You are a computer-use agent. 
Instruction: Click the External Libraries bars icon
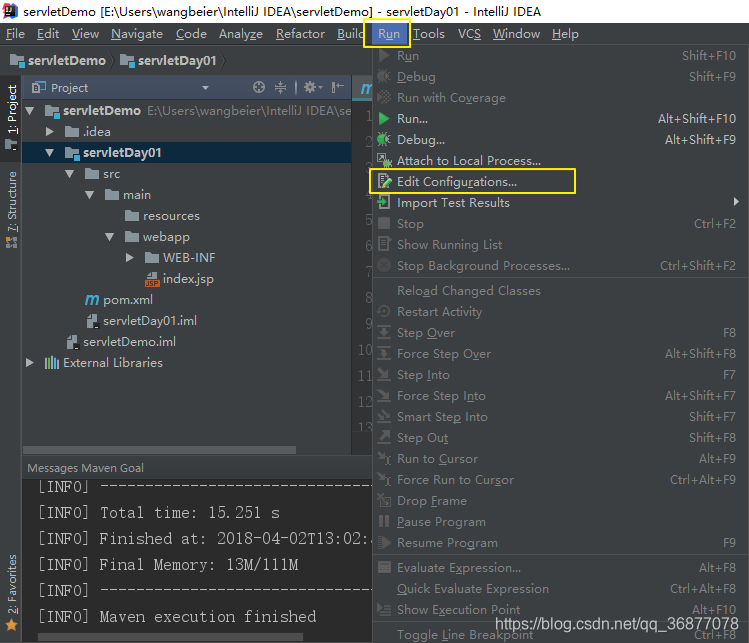[52, 363]
